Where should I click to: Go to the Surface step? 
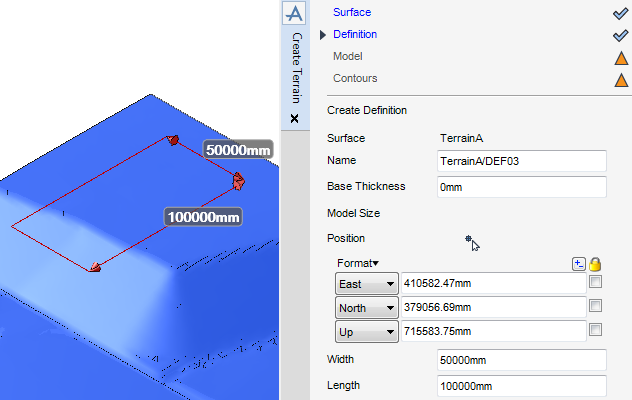click(x=352, y=12)
